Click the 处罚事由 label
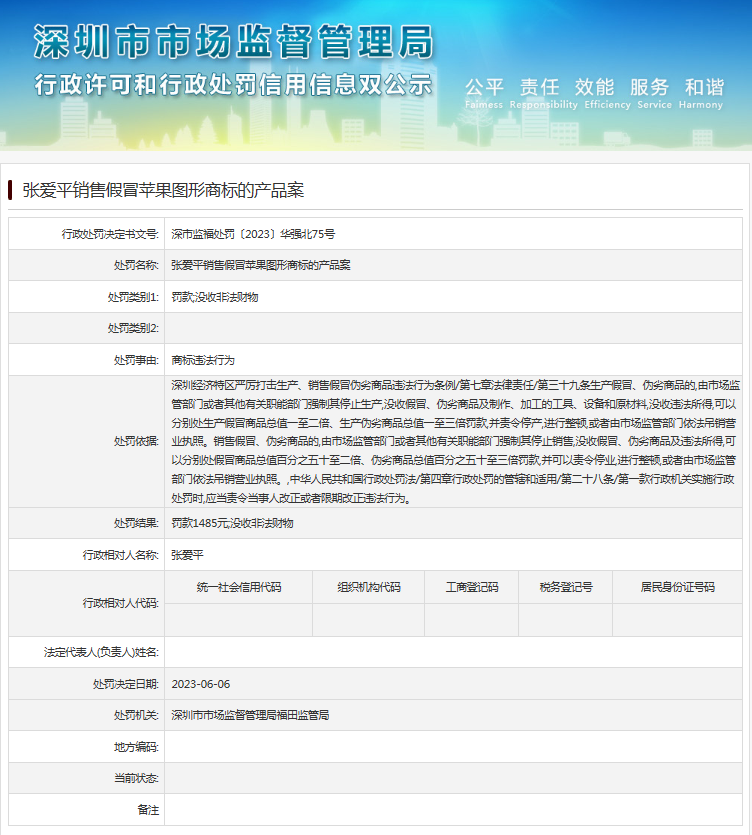Image resolution: width=752 pixels, height=835 pixels. (136, 360)
